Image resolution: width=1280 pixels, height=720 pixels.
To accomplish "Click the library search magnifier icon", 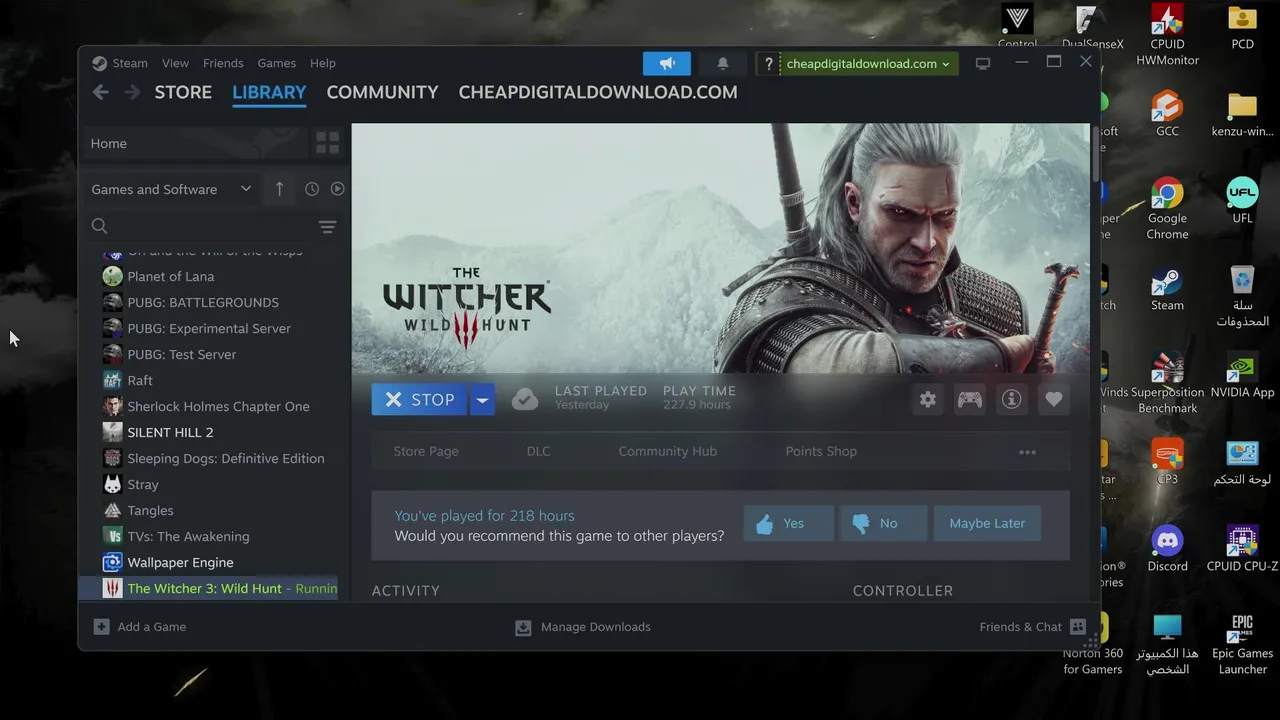I will pos(99,226).
